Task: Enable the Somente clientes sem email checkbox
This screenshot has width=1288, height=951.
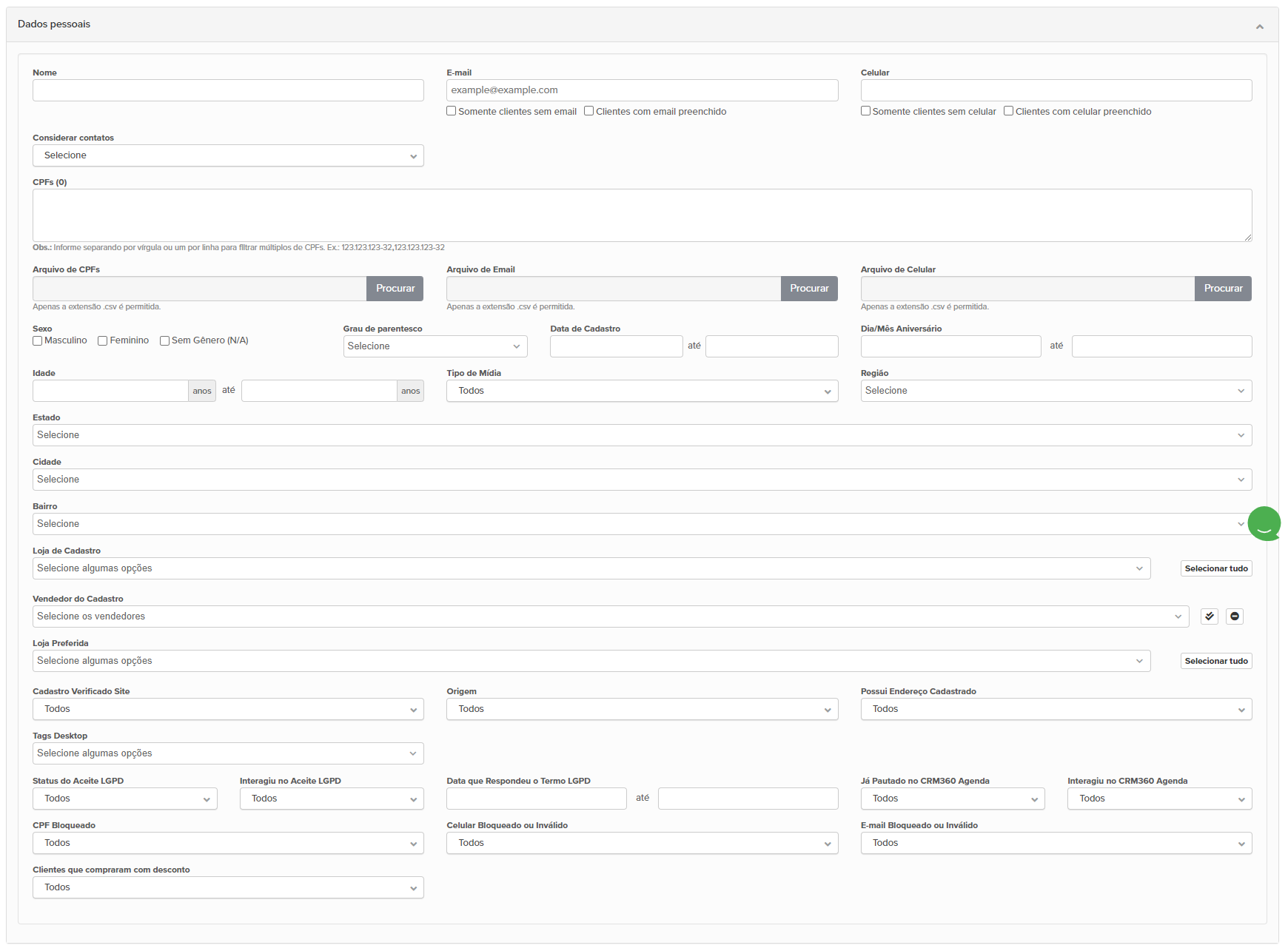Action: click(452, 111)
